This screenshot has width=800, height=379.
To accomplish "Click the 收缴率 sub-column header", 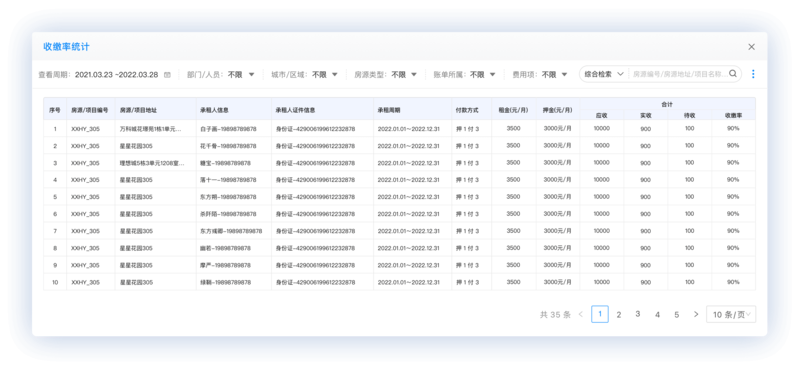I will tap(733, 115).
